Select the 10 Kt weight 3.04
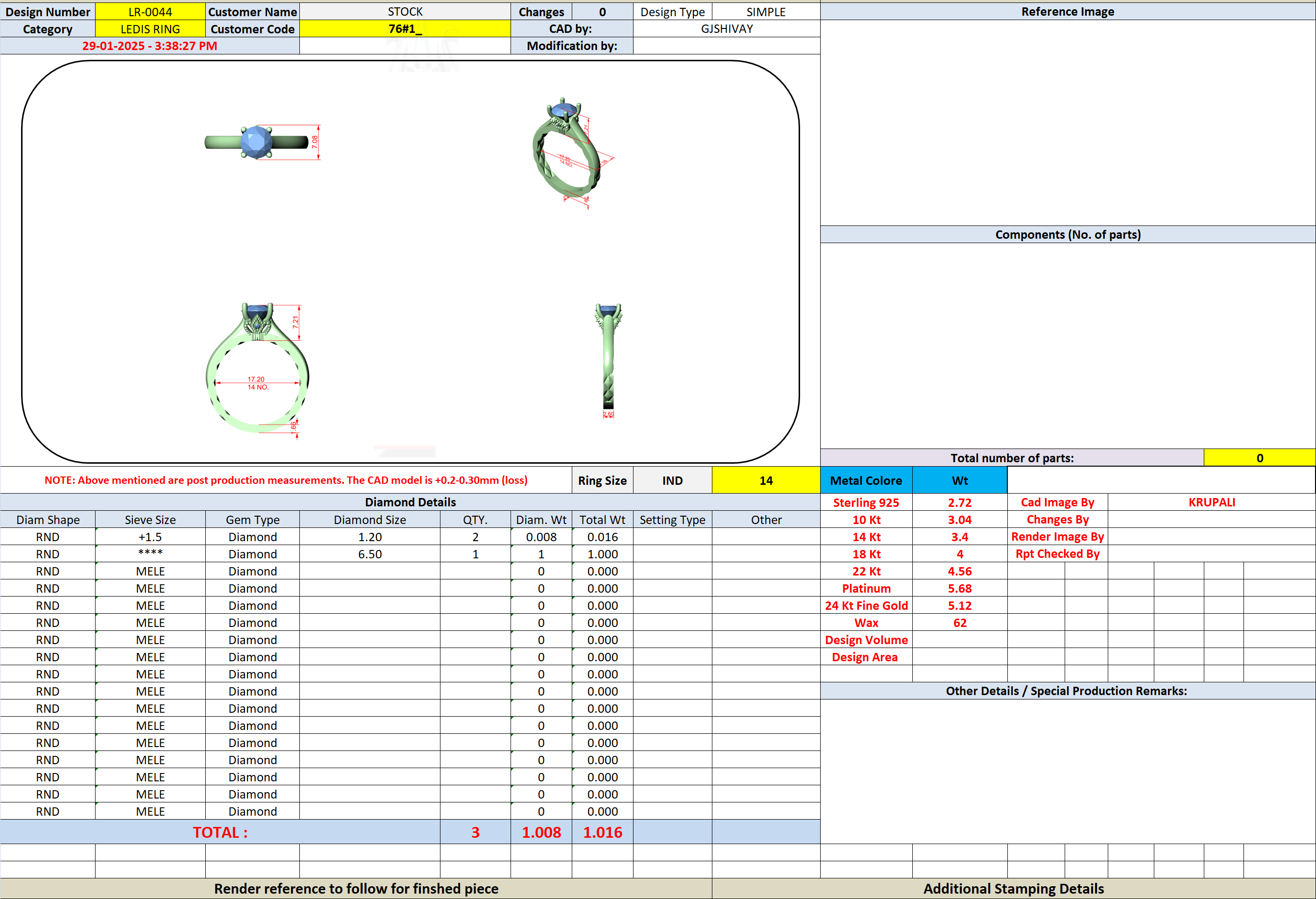This screenshot has width=1316, height=899. [x=960, y=520]
